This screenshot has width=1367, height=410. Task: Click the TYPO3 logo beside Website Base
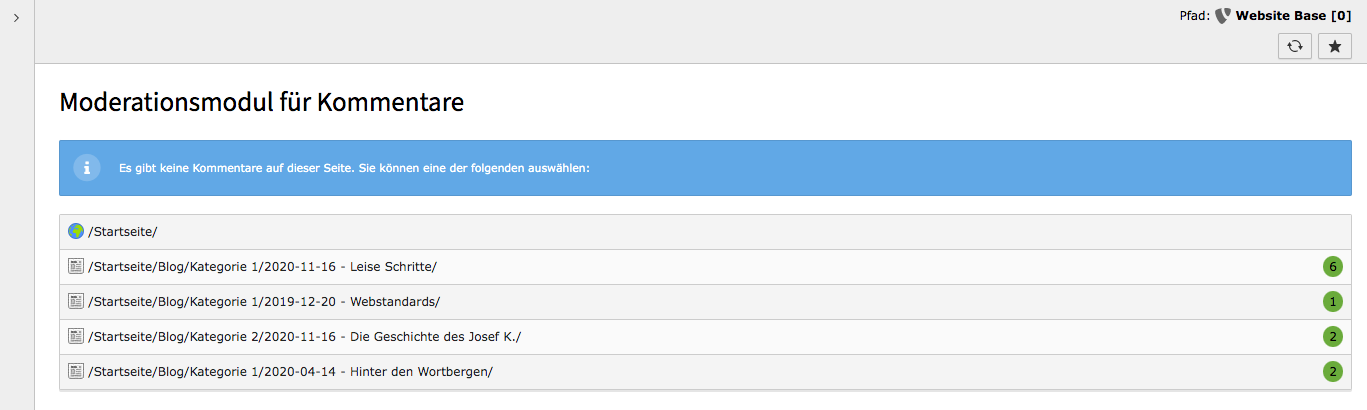tap(1223, 15)
